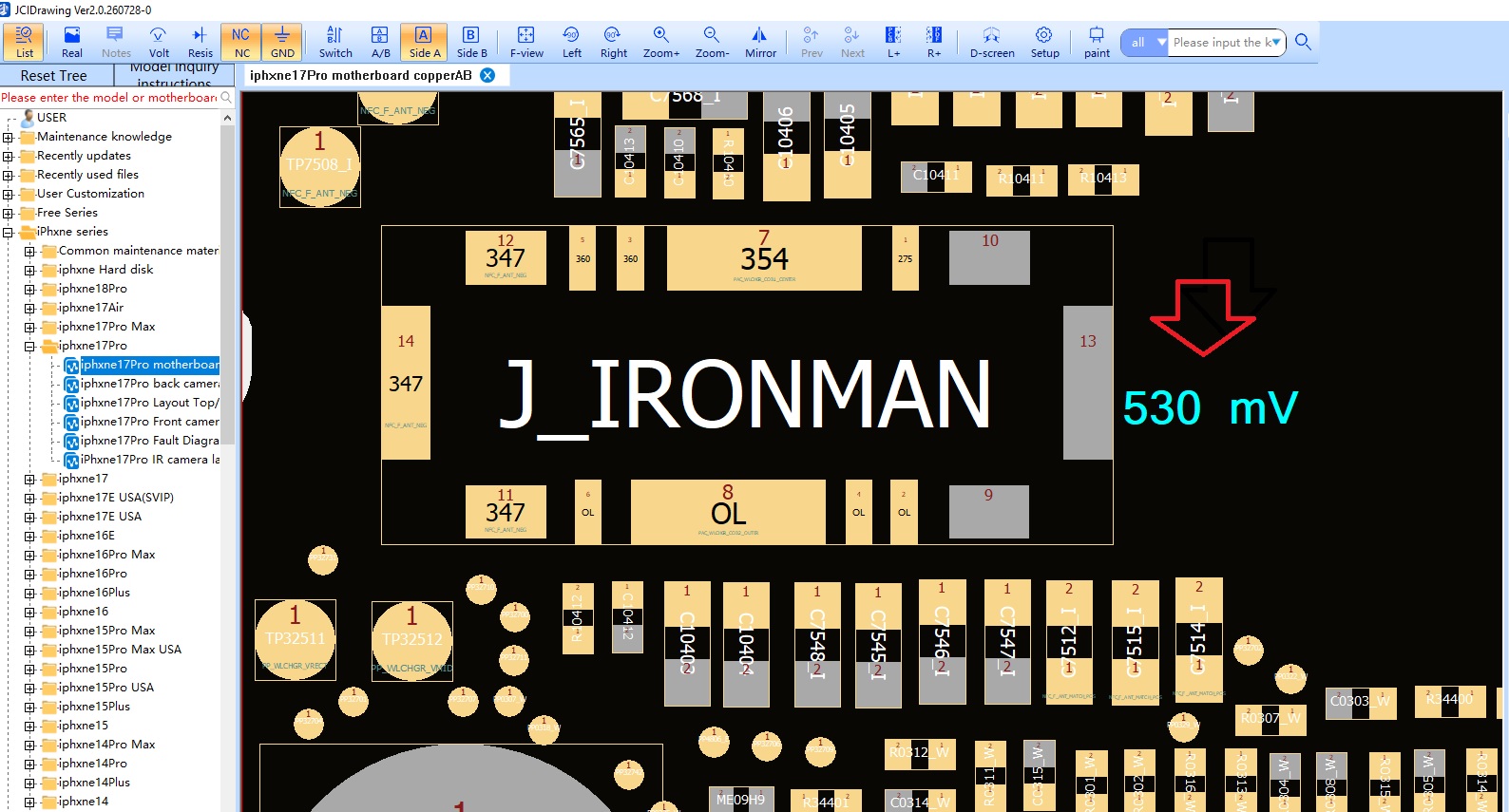Select the Resis measurement tool

(x=200, y=42)
